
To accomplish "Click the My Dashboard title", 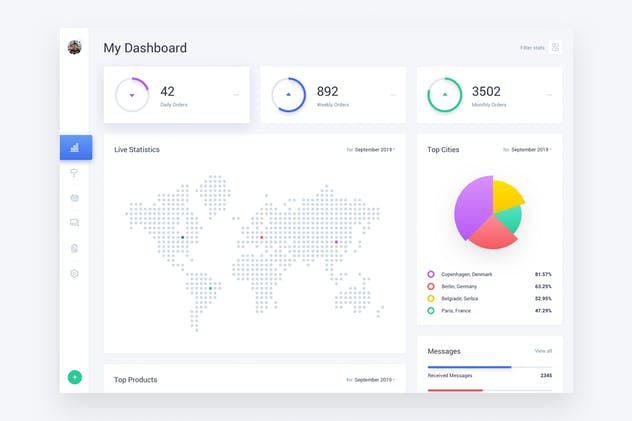I will [145, 48].
